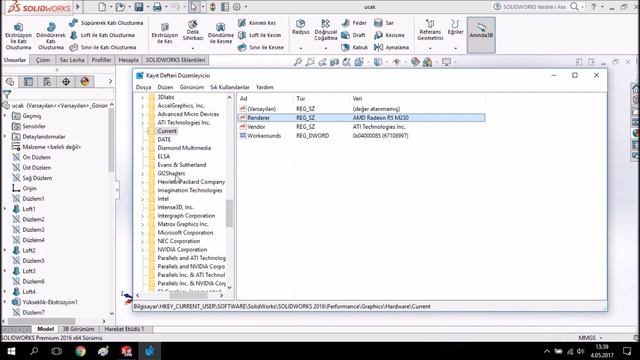Switch to the Model bottom tab
Screen dimensions: 640x360
point(45,329)
